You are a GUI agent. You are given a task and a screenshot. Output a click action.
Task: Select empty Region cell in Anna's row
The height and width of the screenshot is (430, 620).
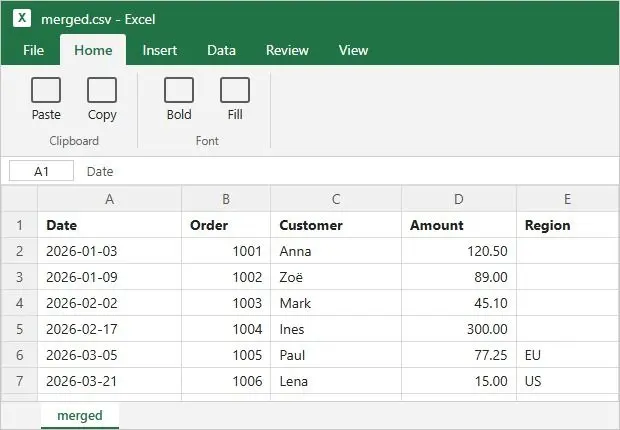click(x=568, y=251)
